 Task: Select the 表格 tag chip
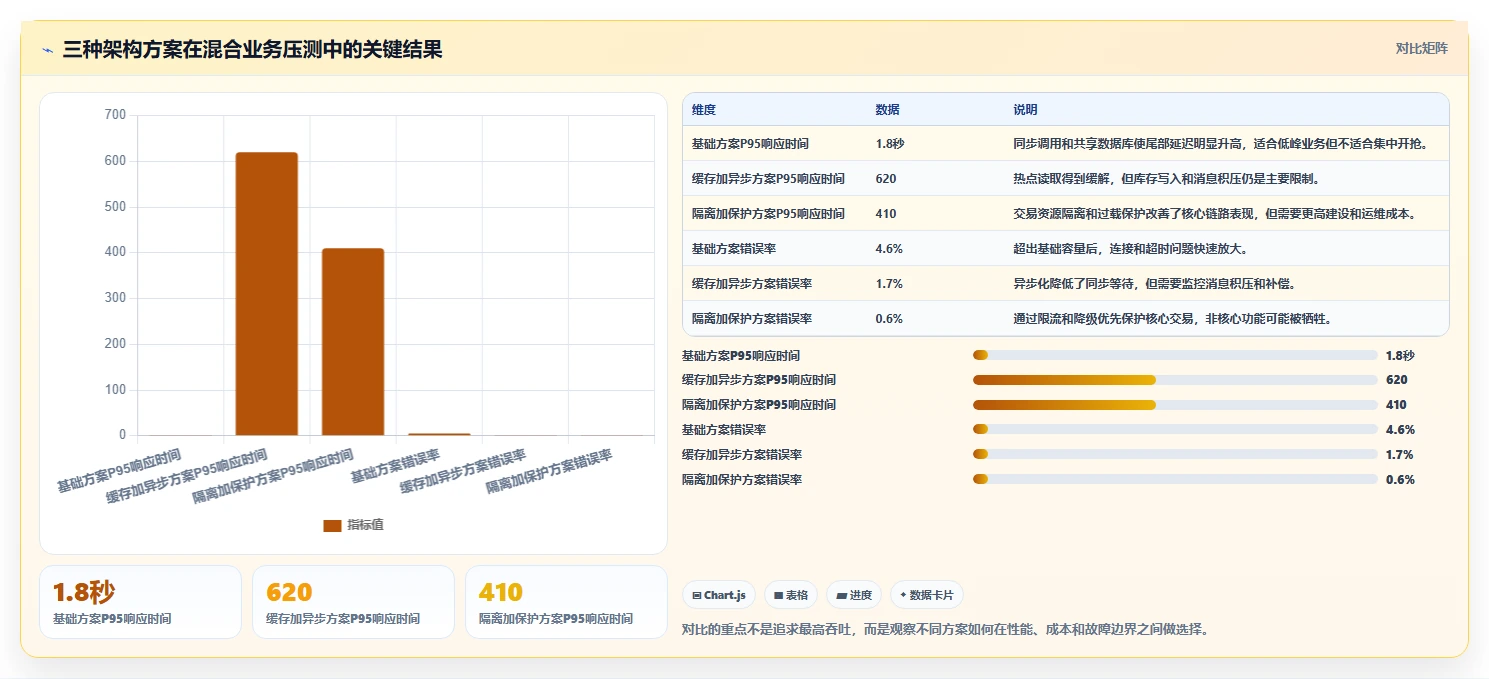pos(791,595)
